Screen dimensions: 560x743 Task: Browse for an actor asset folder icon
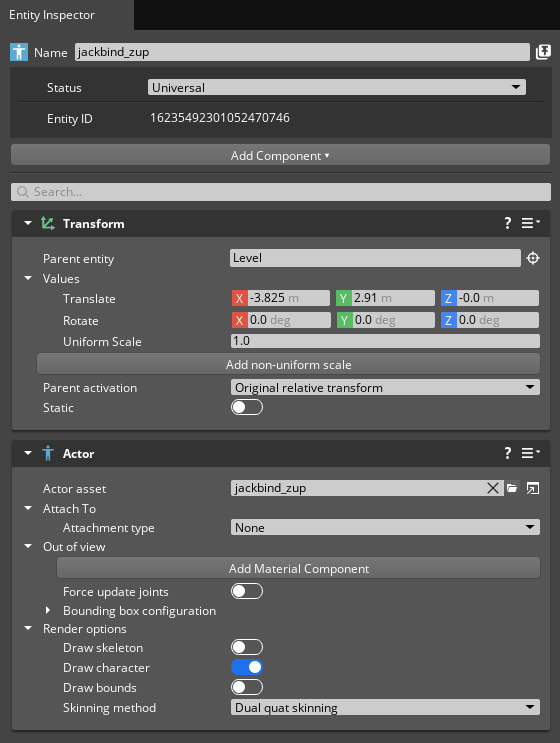512,488
